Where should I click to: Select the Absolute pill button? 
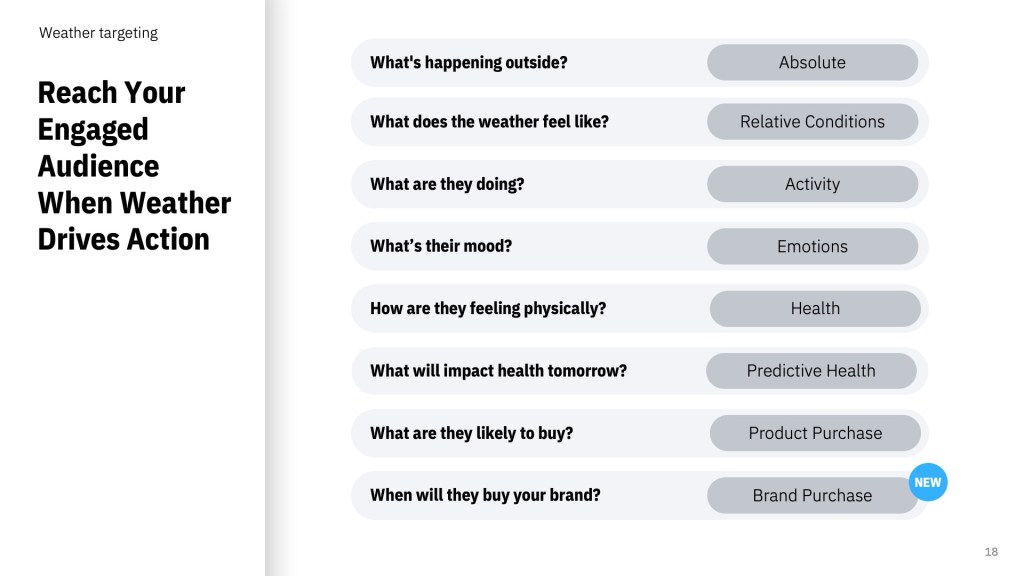pos(812,62)
